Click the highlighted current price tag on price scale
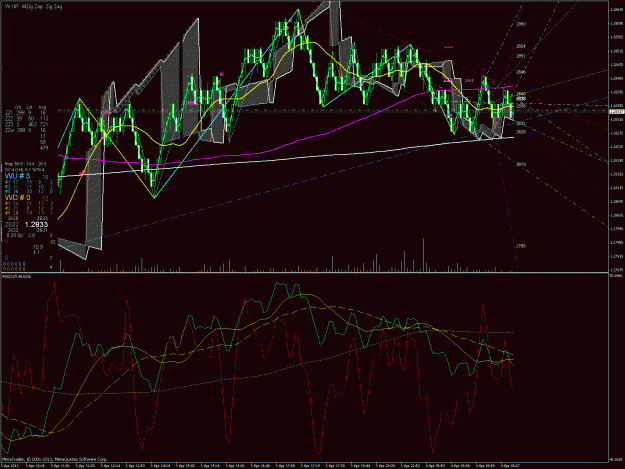 (617, 112)
